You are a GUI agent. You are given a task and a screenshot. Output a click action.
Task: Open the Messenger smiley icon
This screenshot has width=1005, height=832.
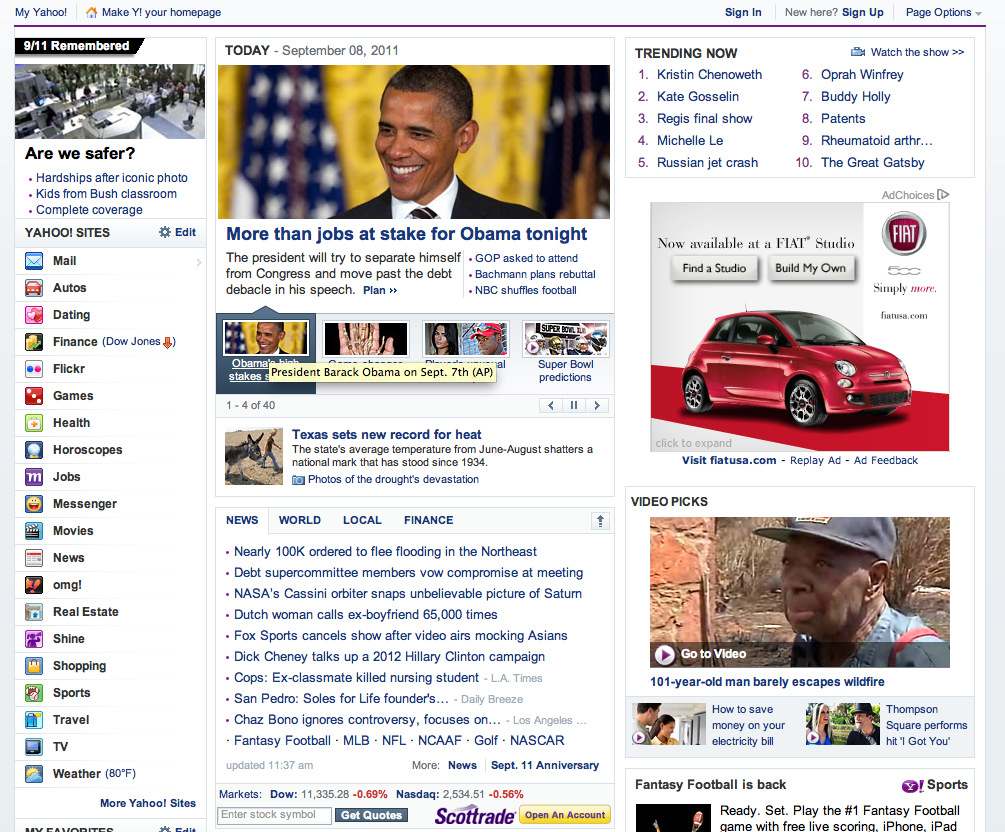point(34,504)
